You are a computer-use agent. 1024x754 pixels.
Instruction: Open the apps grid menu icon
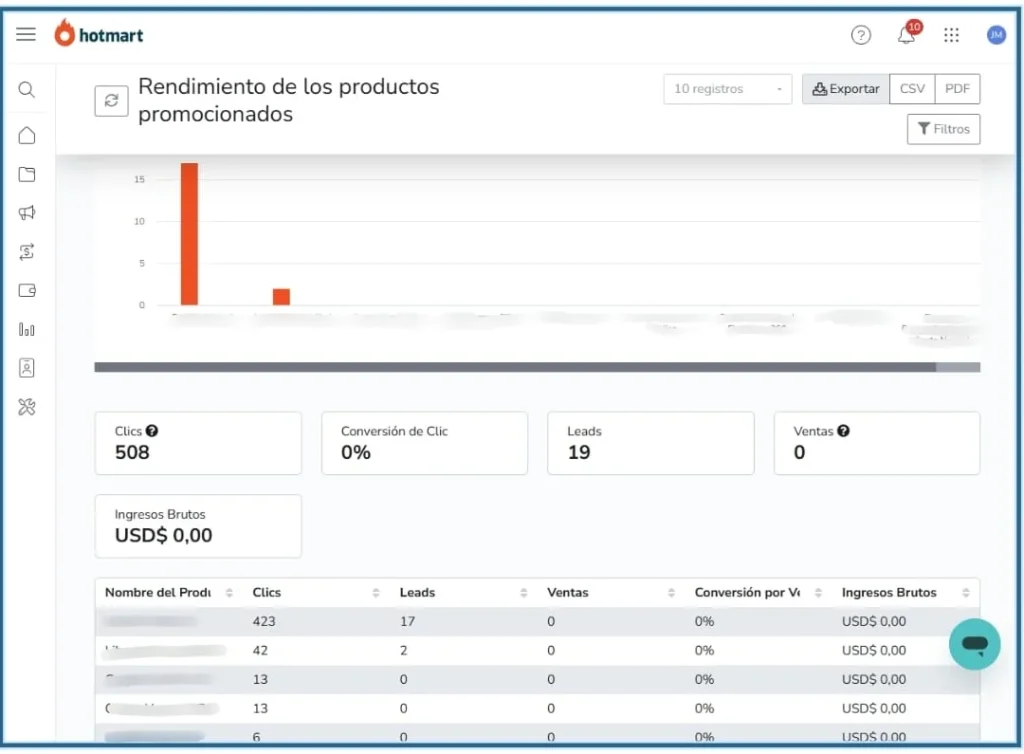(x=951, y=35)
